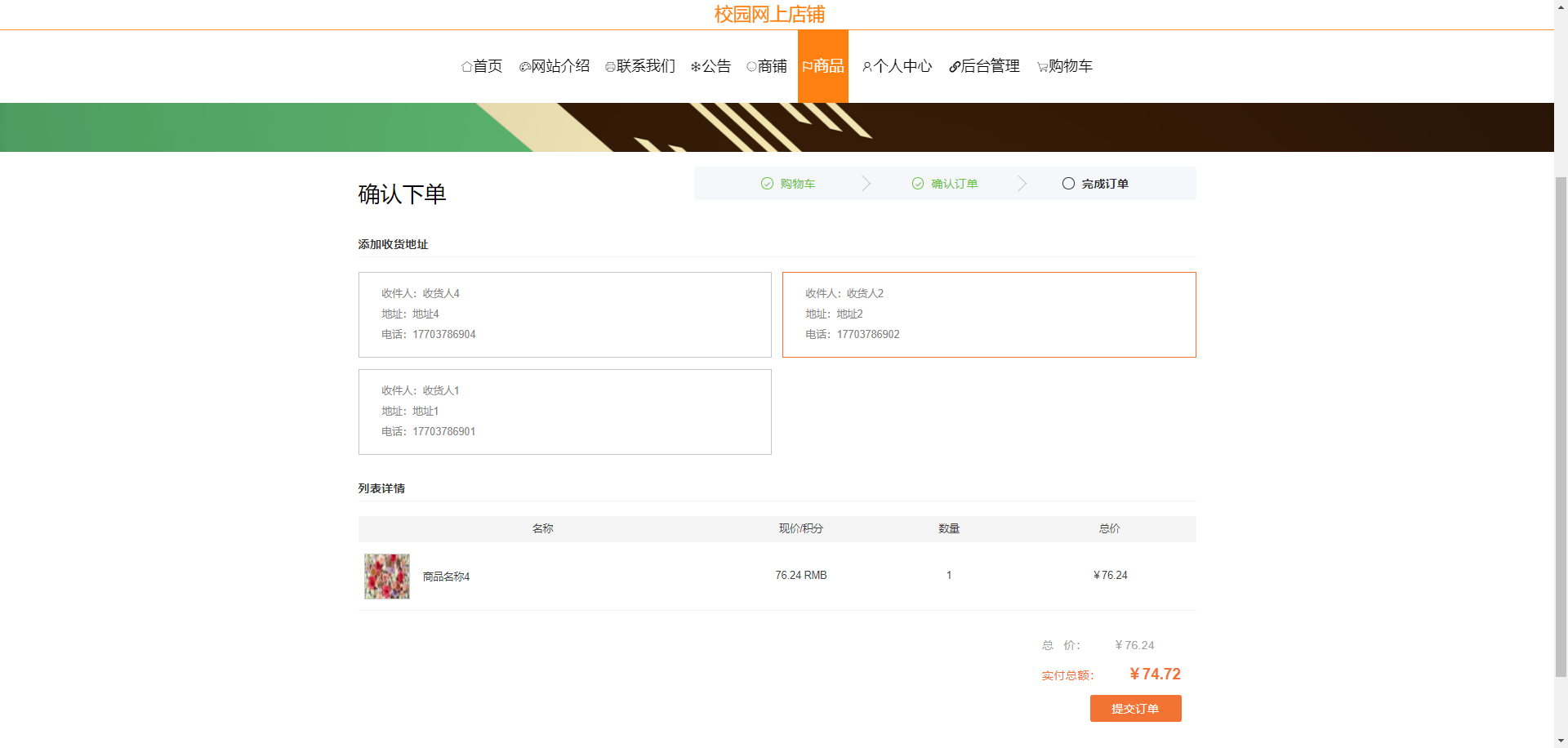
Task: Open the 网站介绍 menu item
Action: tap(555, 66)
